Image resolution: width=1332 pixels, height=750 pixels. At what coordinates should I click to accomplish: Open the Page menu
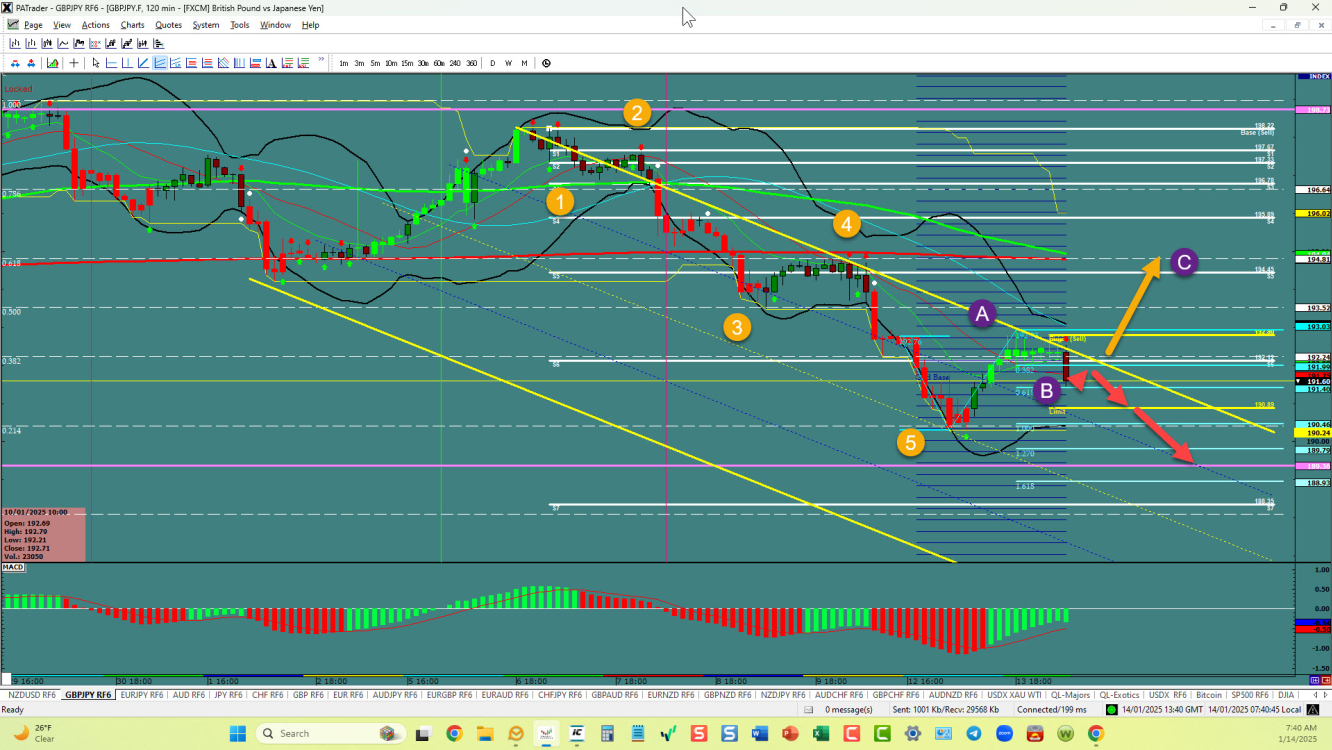33,25
